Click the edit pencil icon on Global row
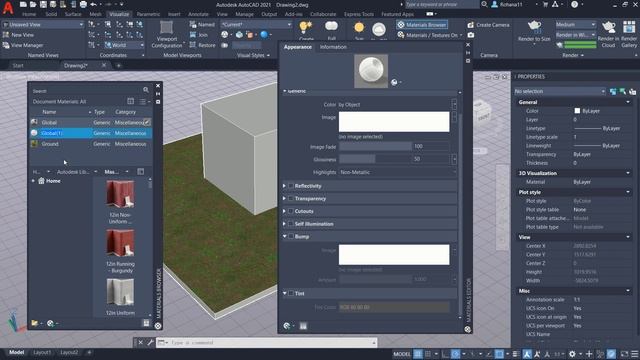 tap(147, 122)
